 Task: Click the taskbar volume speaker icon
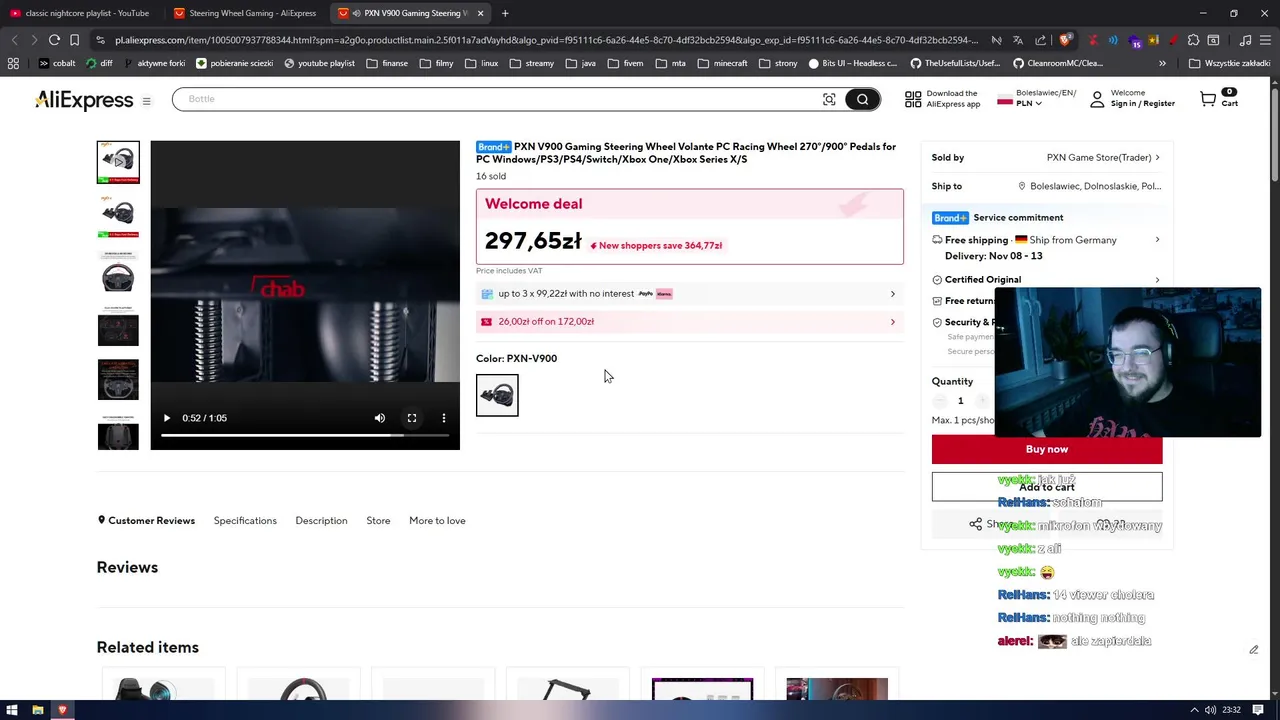(1211, 710)
